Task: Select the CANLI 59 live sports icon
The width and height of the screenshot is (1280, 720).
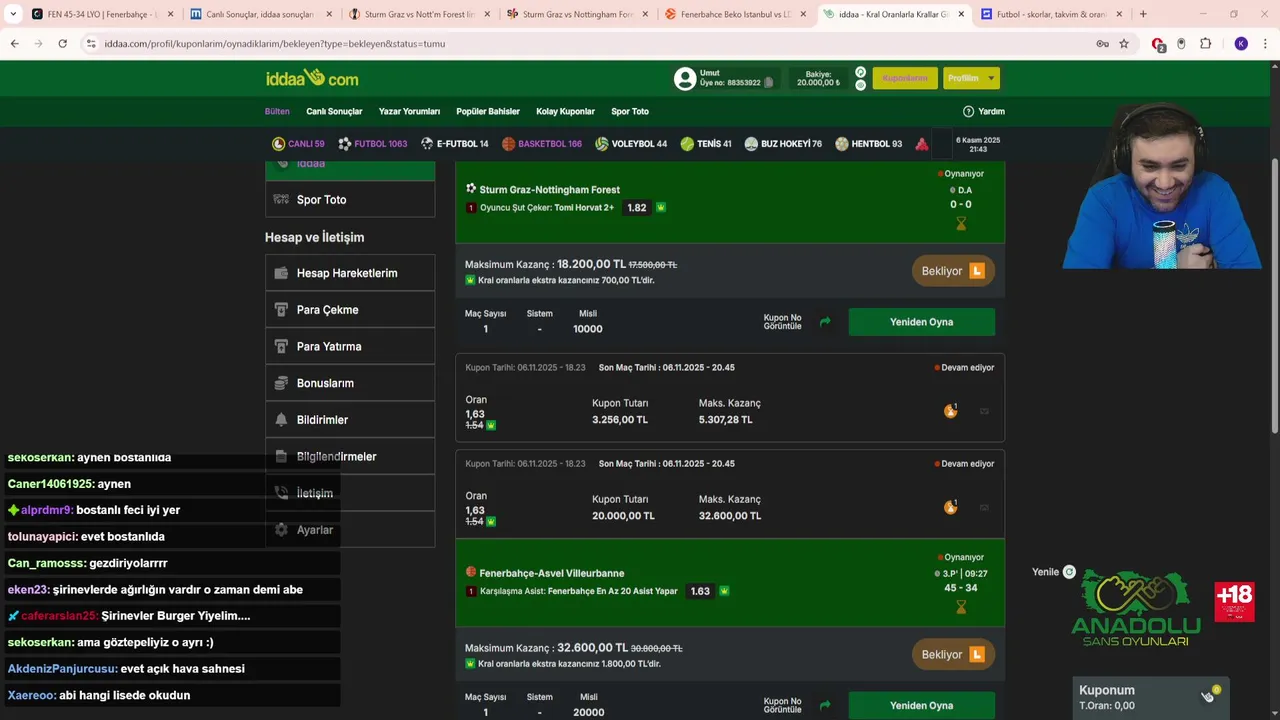Action: coord(278,144)
